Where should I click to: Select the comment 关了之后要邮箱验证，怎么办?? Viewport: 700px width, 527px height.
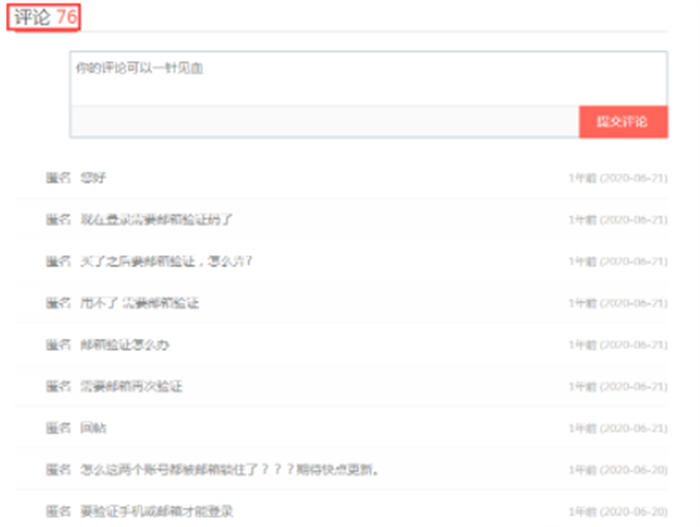pyautogui.click(x=166, y=261)
